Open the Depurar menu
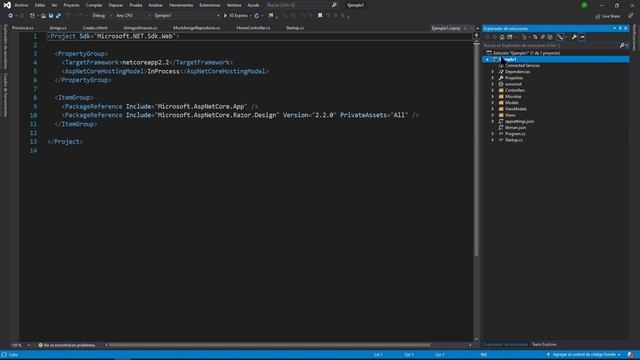The width and height of the screenshot is (640, 360). 116,5
